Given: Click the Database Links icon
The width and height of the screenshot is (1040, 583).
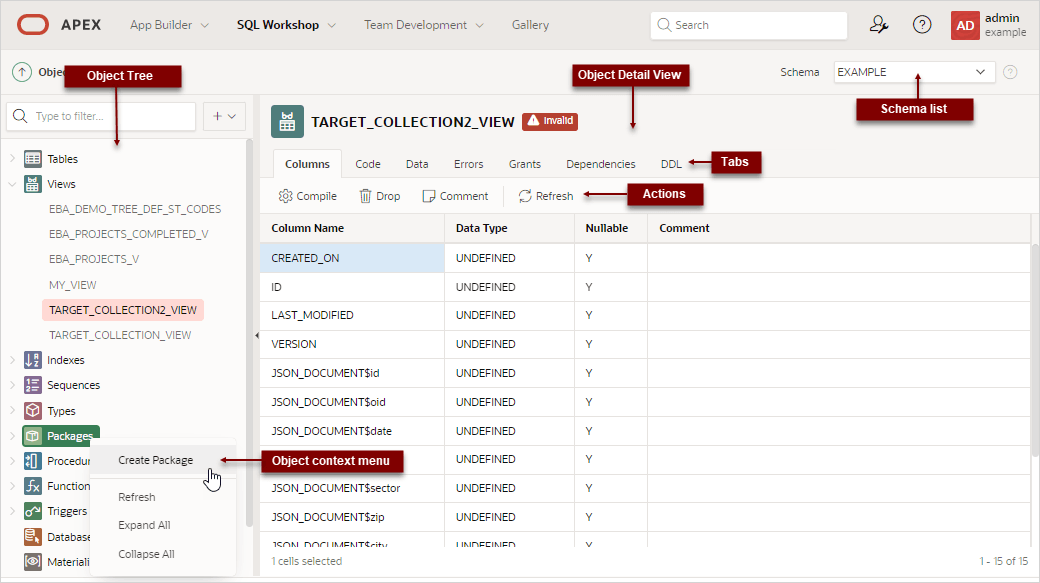Looking at the screenshot, I should pyautogui.click(x=32, y=537).
